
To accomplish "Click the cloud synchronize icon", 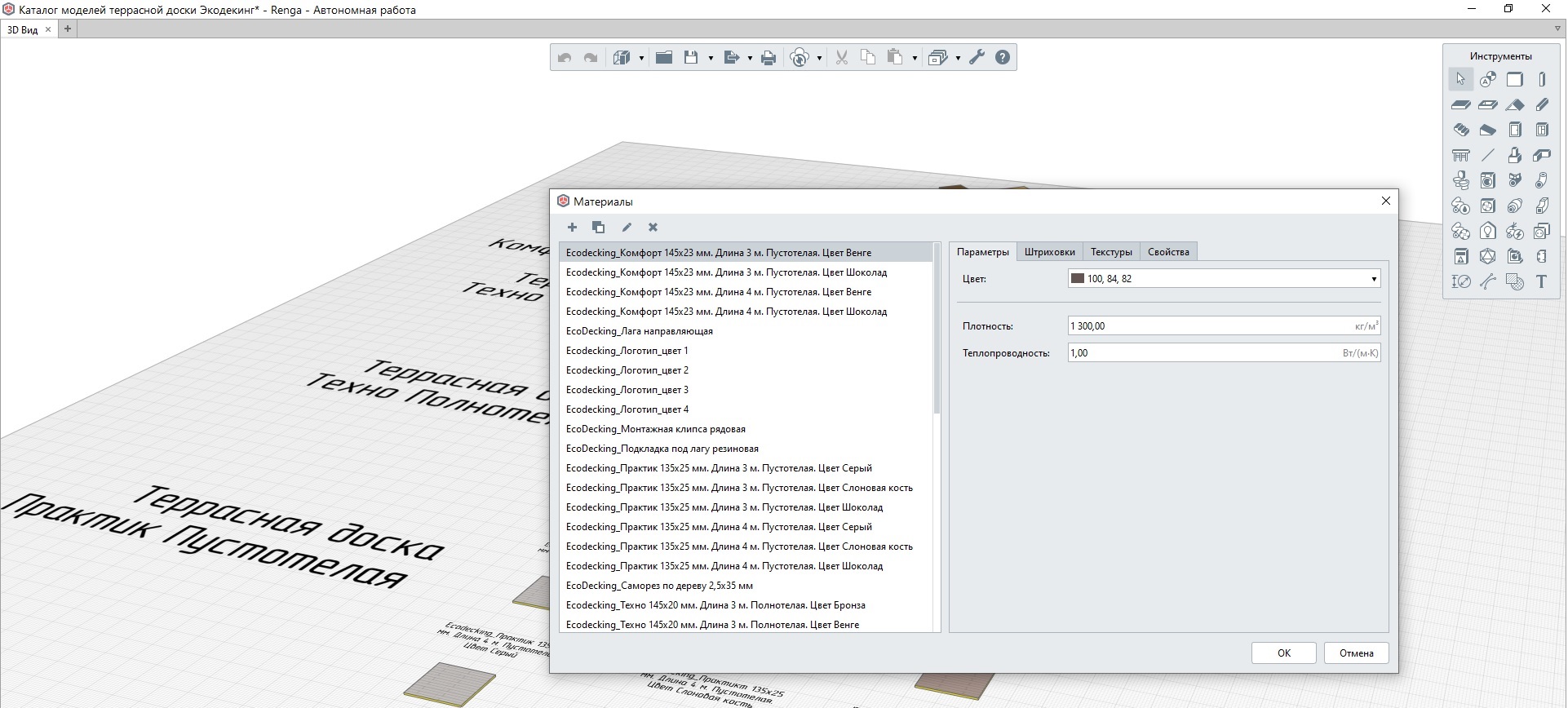I will pos(800,58).
